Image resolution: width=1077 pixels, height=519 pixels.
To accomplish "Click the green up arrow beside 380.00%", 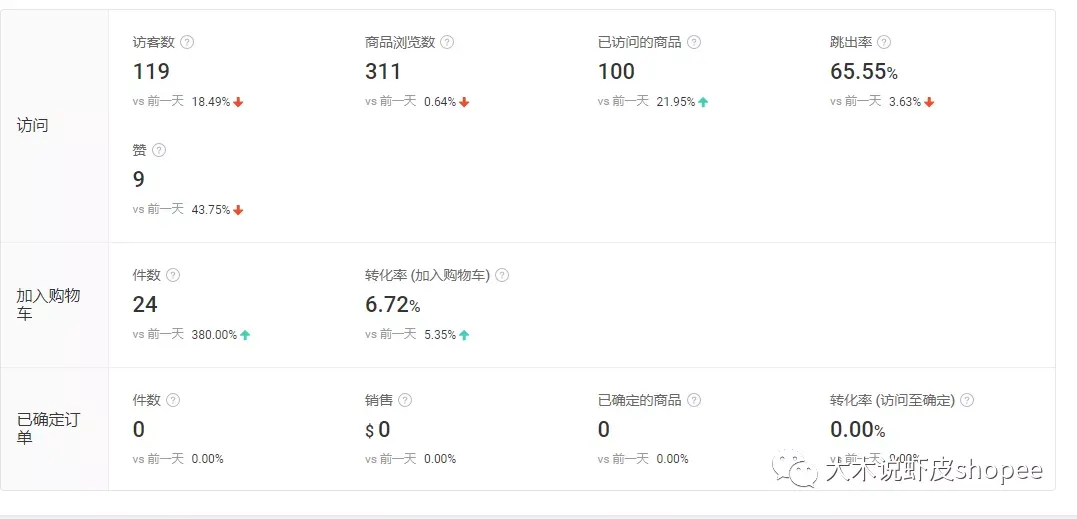I will pos(245,335).
